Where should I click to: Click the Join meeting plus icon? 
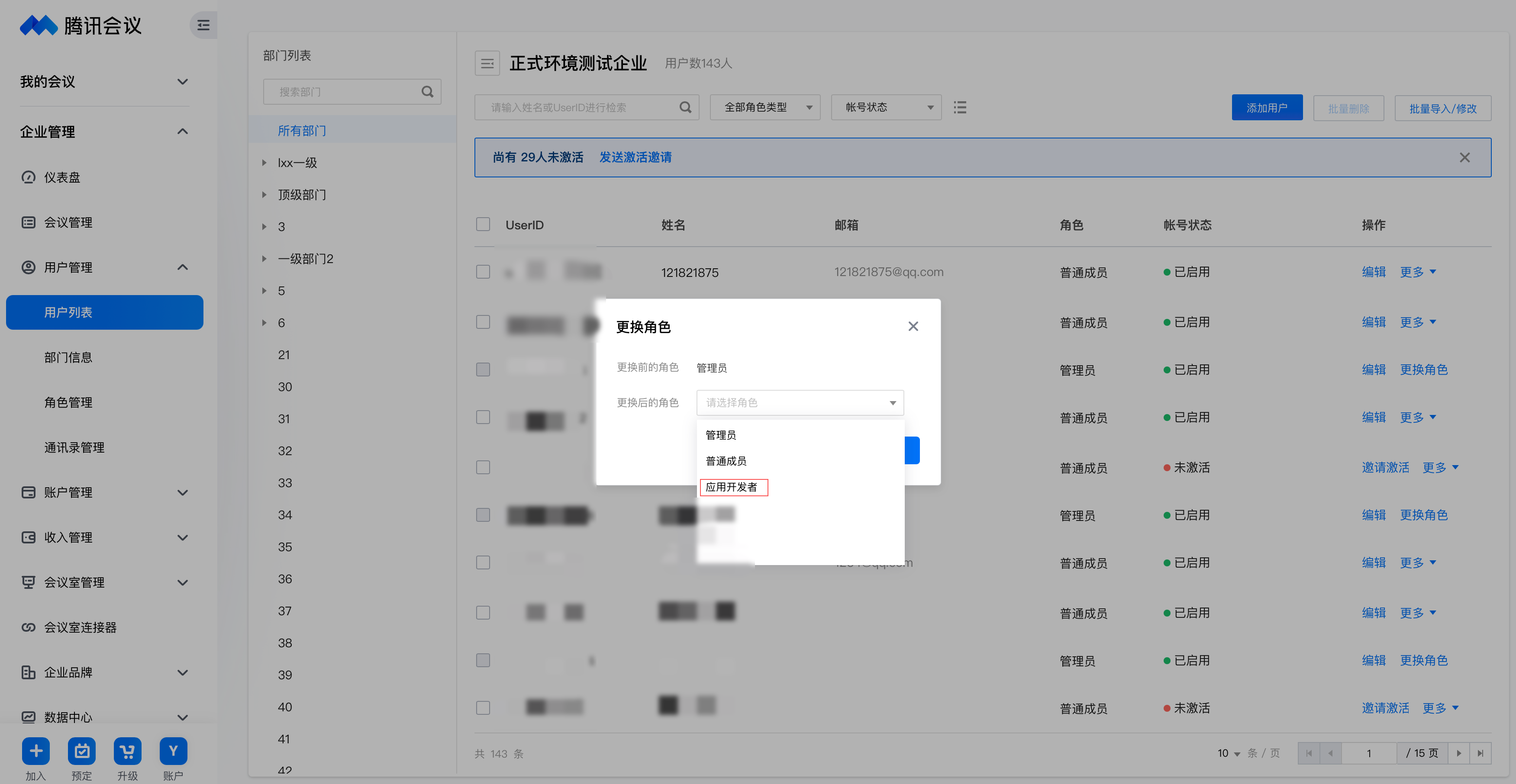tap(36, 751)
